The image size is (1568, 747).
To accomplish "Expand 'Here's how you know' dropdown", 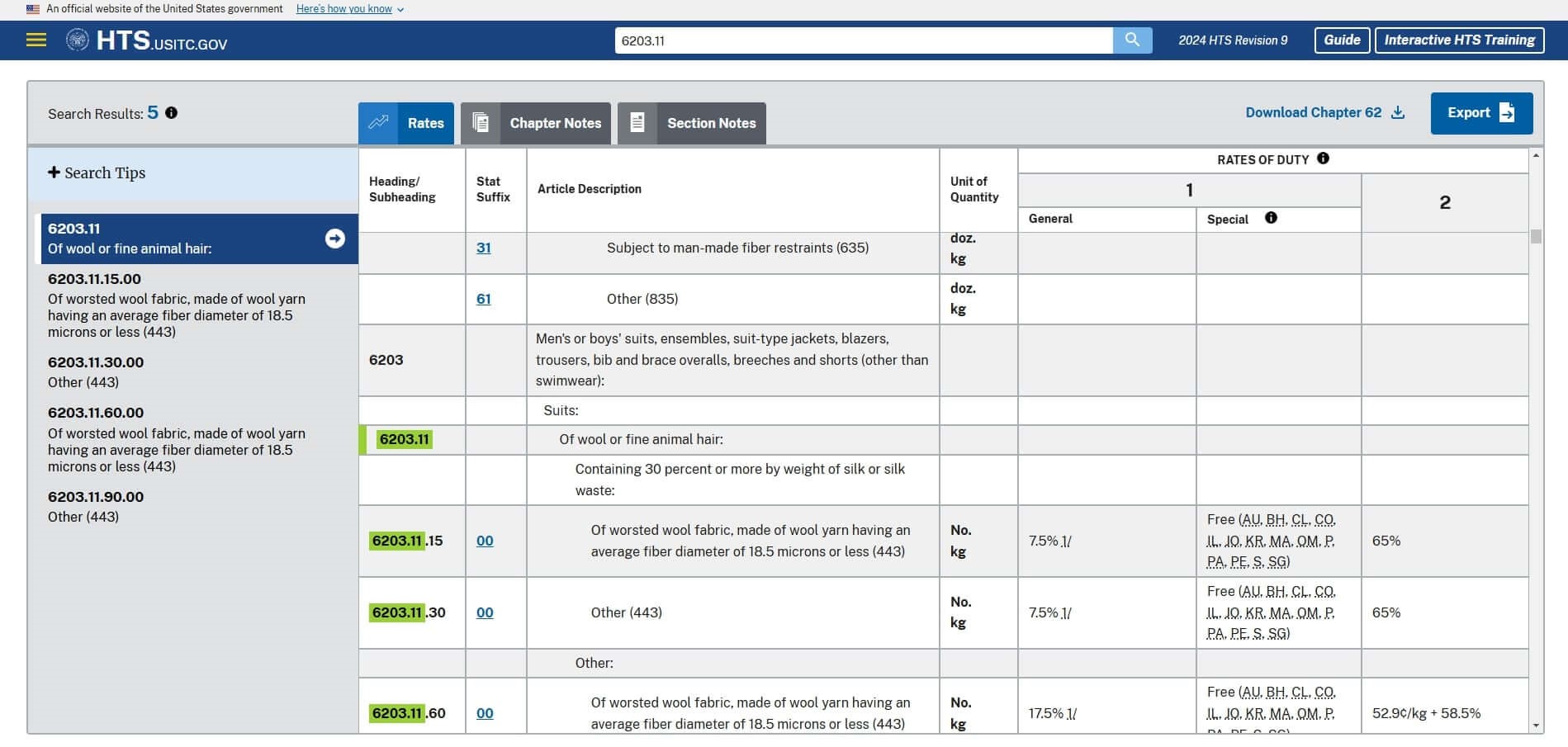I will (x=350, y=9).
